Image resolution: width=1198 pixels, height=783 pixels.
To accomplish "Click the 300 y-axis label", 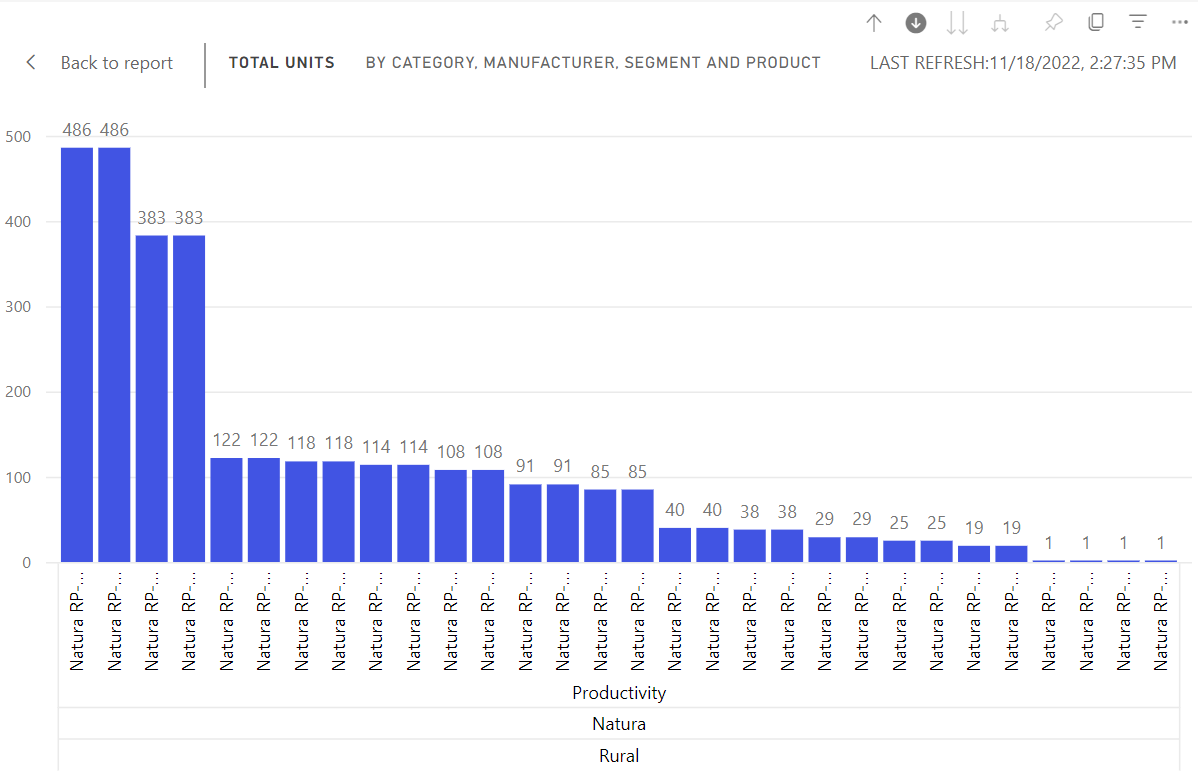I will pyautogui.click(x=18, y=307).
